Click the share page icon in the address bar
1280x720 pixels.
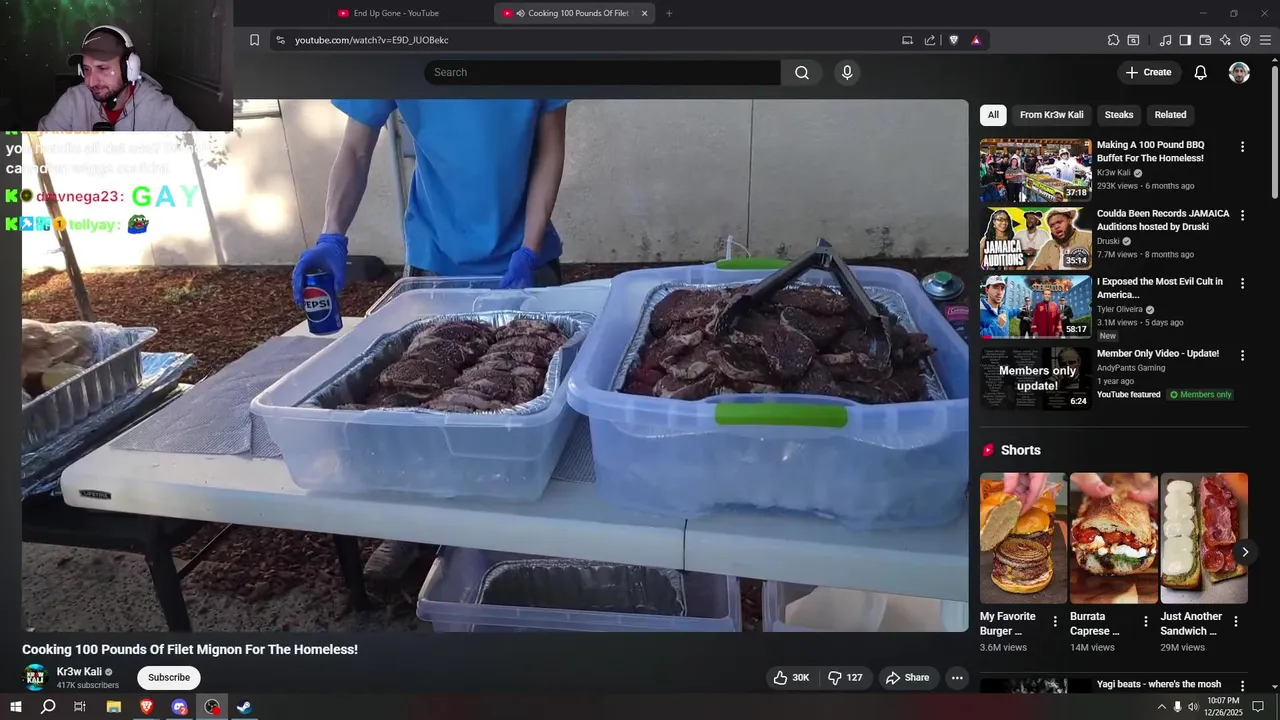pyautogui.click(x=930, y=40)
